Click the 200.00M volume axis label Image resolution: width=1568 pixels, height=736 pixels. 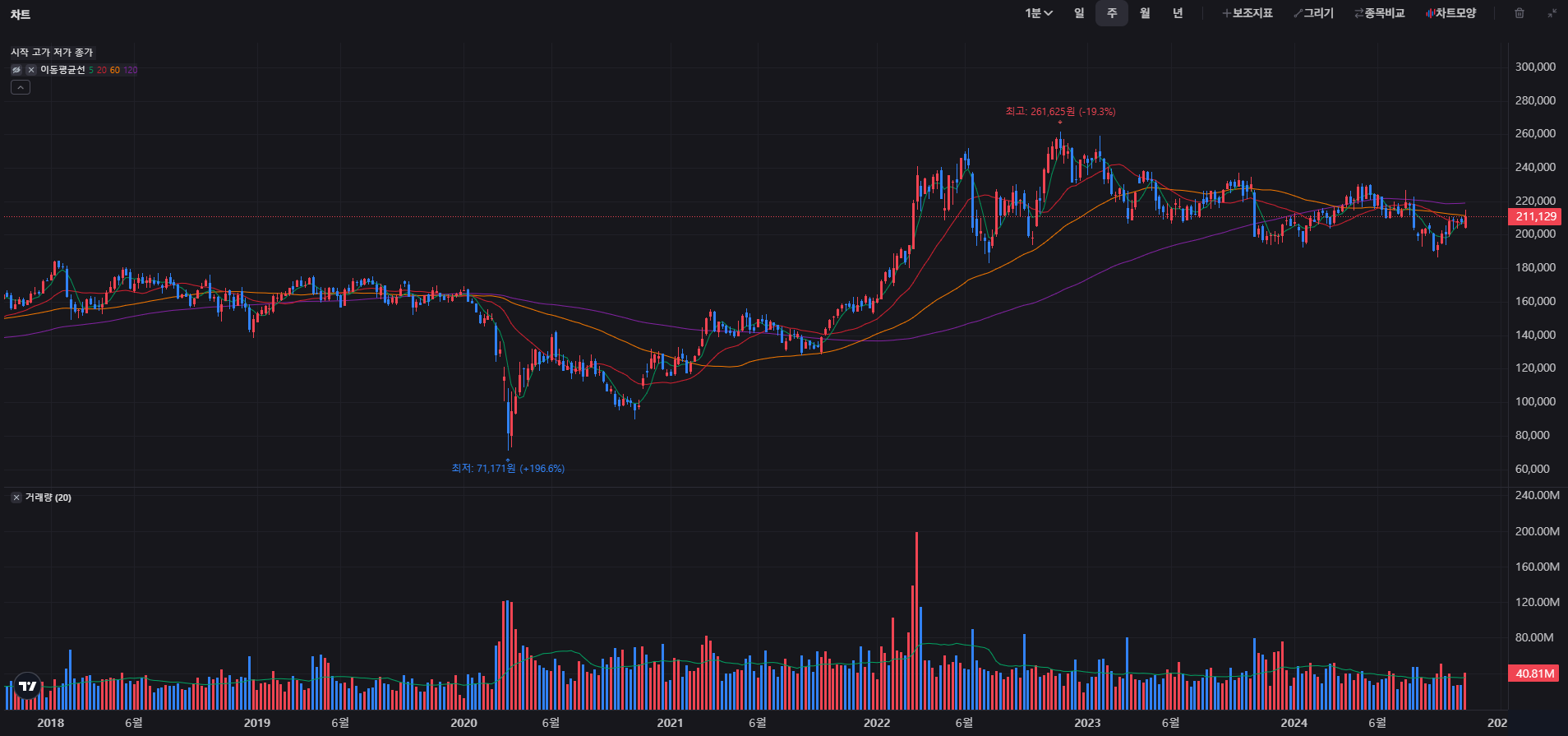pos(1538,531)
